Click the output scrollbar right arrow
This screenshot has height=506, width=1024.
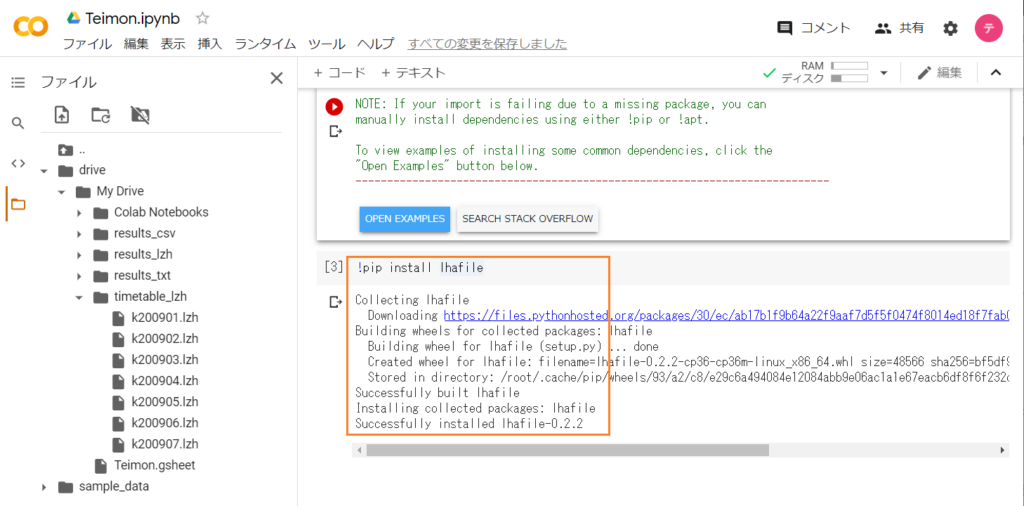pos(1003,451)
